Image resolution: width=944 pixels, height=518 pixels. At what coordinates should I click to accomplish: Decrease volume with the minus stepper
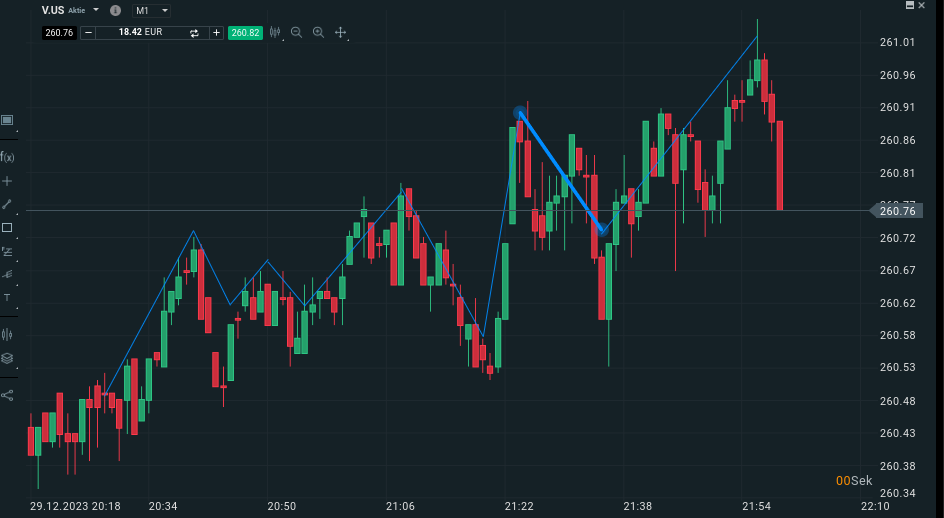[x=88, y=33]
